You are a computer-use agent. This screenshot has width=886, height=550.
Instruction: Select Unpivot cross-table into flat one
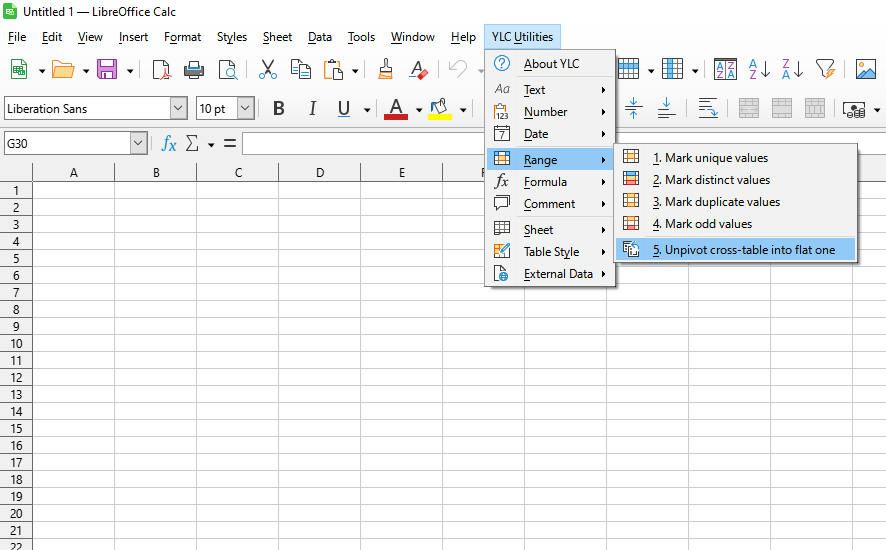coord(743,250)
